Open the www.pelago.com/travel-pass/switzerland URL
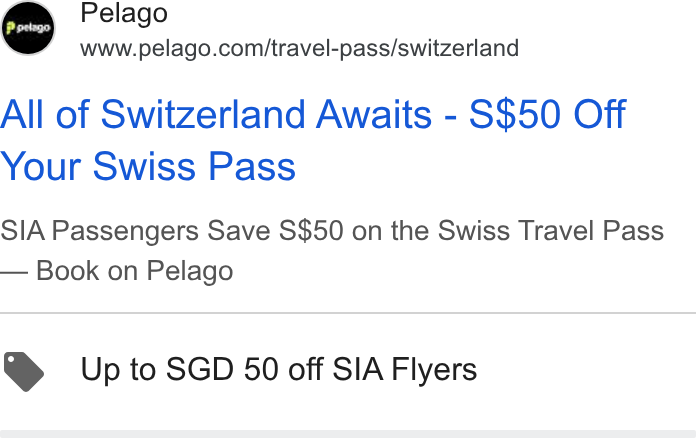This screenshot has width=696, height=438. point(300,48)
